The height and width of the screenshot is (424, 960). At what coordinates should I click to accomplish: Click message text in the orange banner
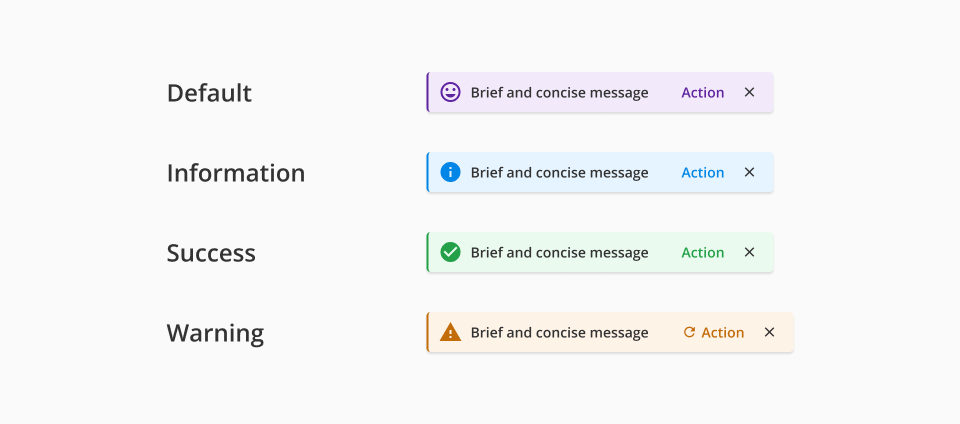[x=559, y=332]
